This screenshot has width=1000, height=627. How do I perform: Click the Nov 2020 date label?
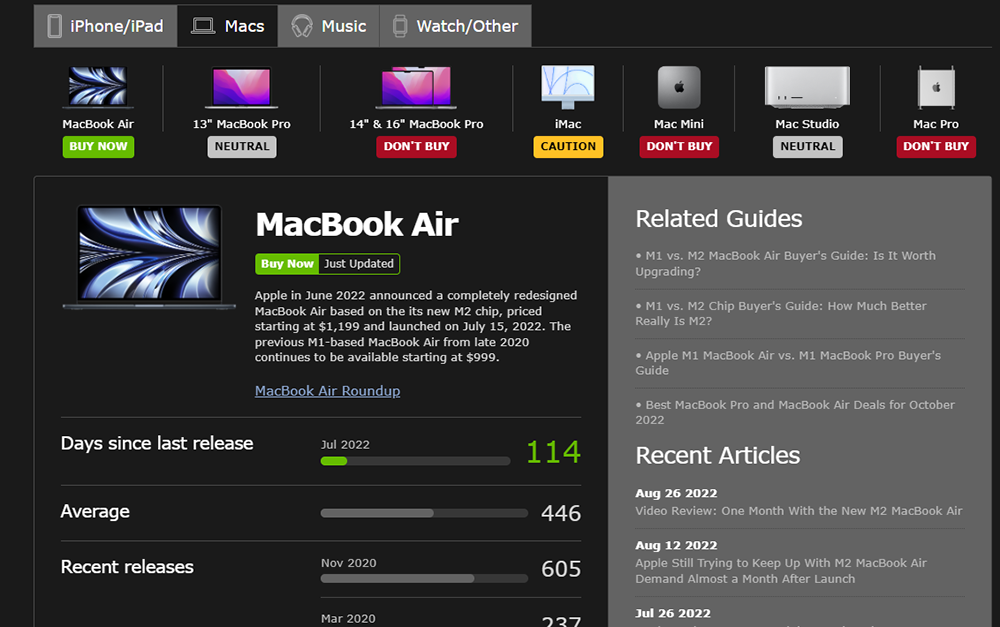point(349,563)
